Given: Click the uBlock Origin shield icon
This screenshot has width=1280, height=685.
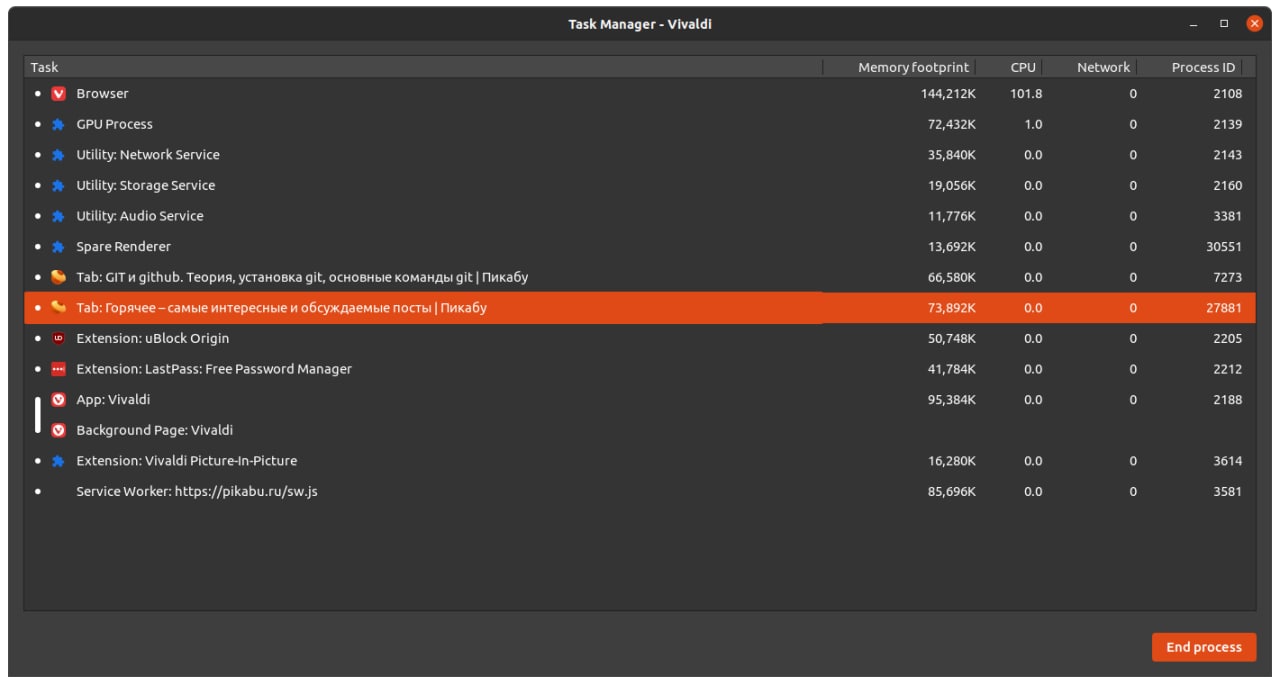Looking at the screenshot, I should [58, 339].
